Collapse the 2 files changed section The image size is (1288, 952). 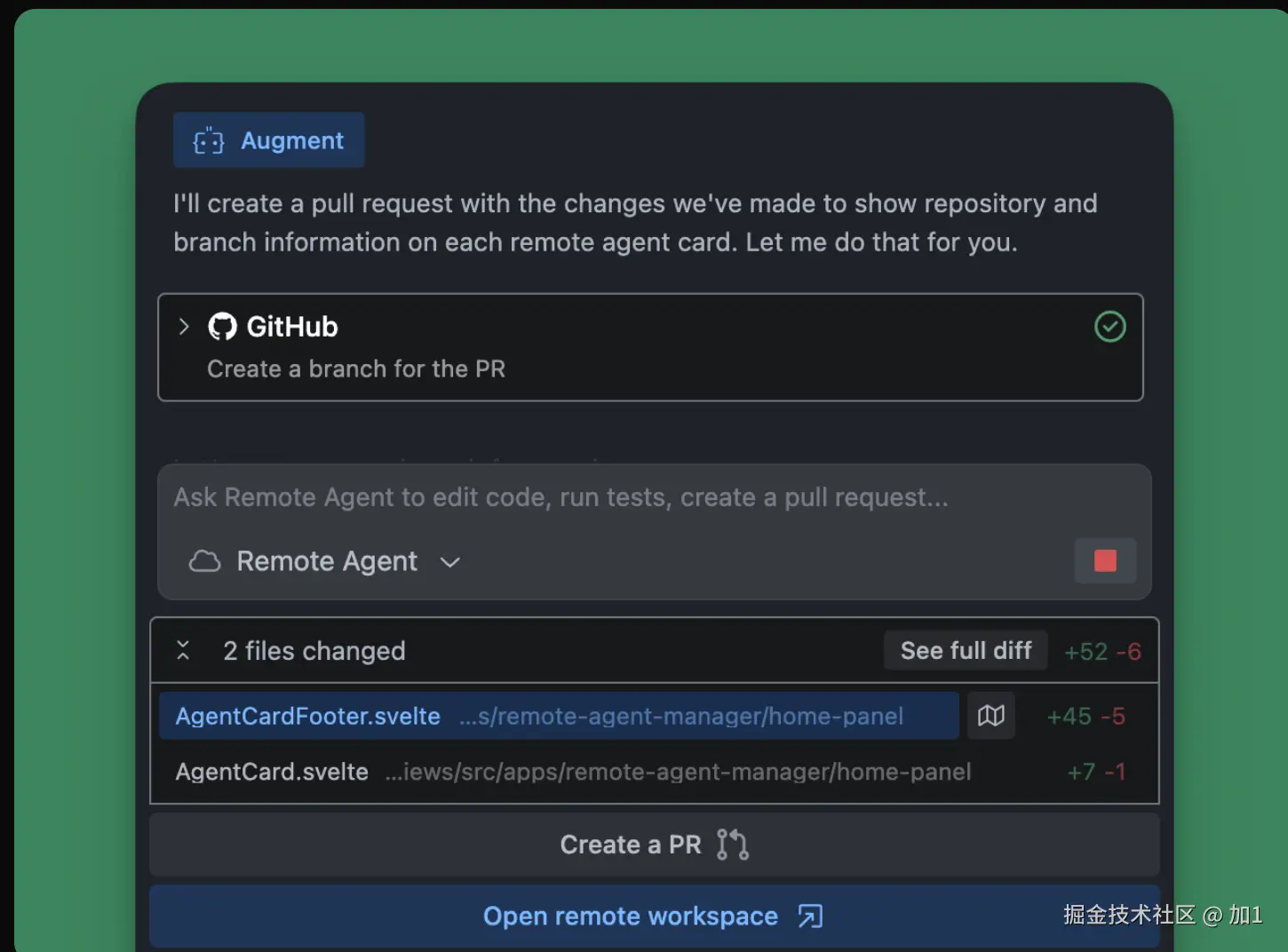coord(183,650)
